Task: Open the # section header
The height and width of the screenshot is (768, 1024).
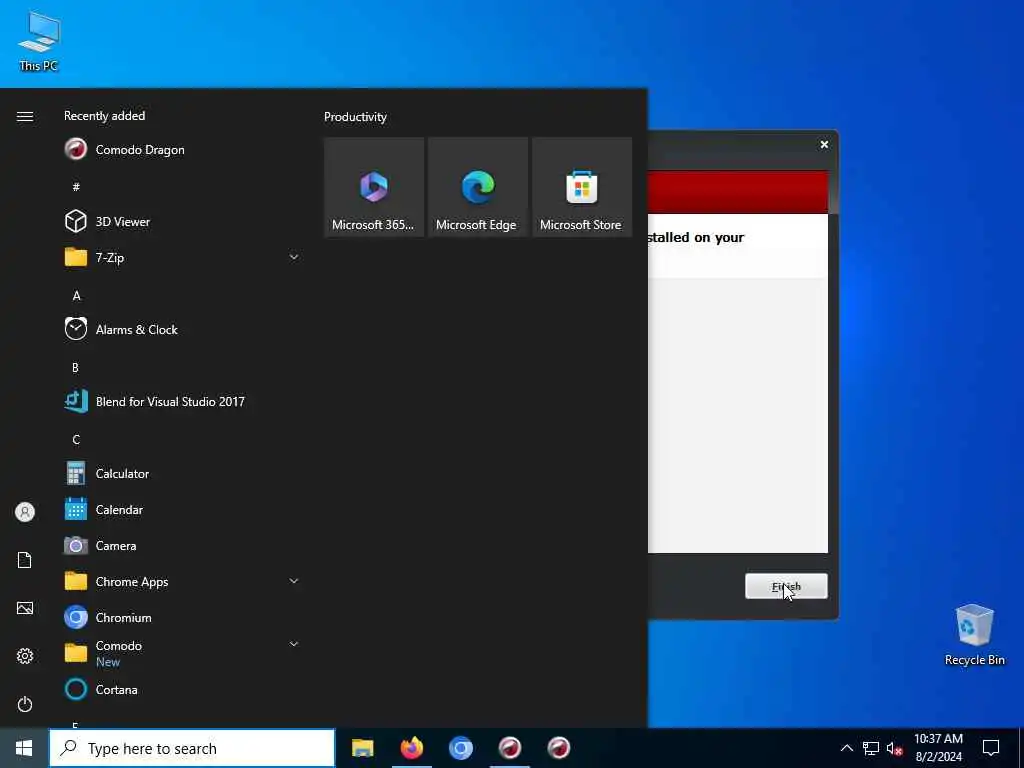Action: pyautogui.click(x=76, y=187)
